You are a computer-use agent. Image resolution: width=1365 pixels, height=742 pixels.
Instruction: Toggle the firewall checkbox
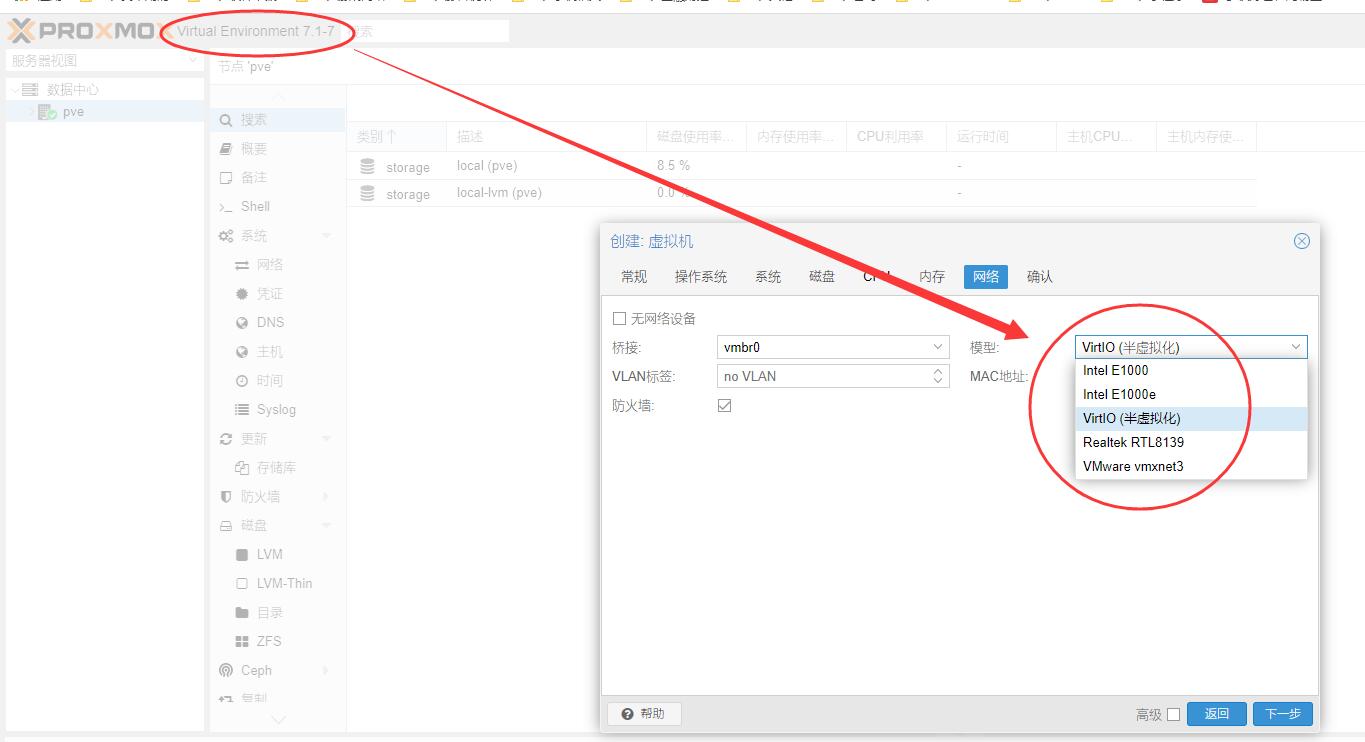[x=724, y=406]
